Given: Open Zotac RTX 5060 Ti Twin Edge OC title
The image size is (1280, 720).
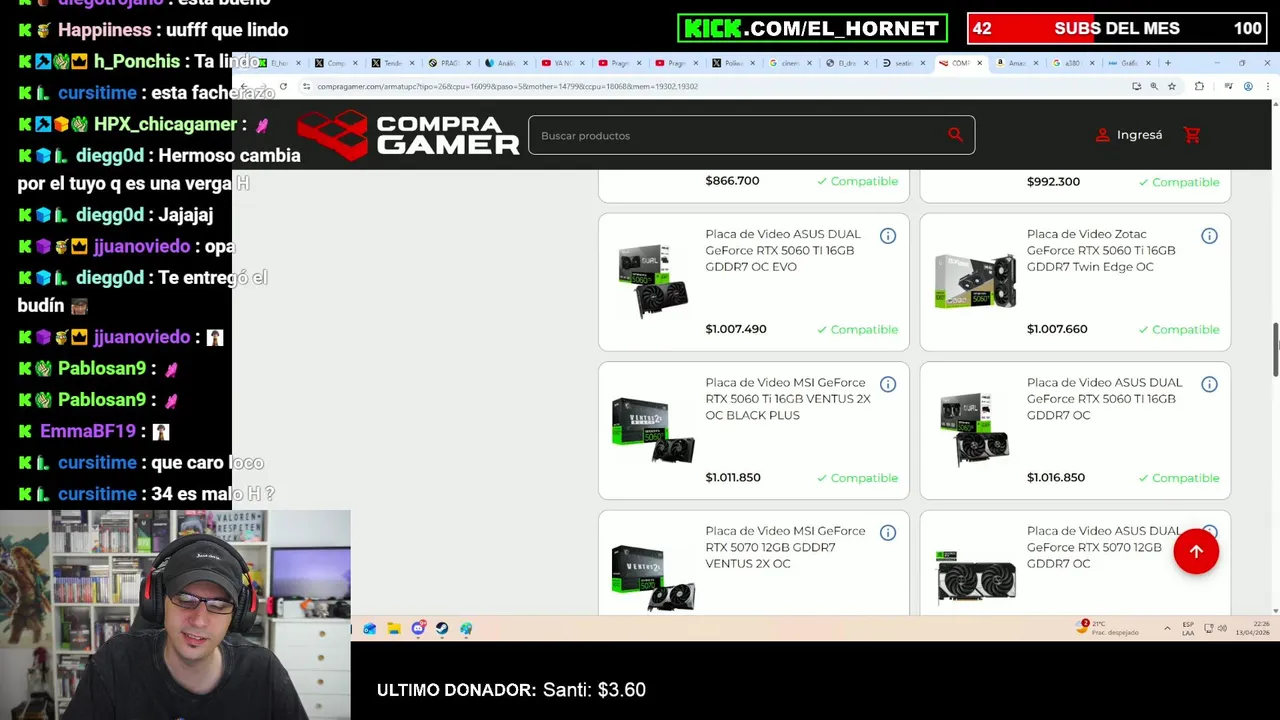Looking at the screenshot, I should point(1101,250).
